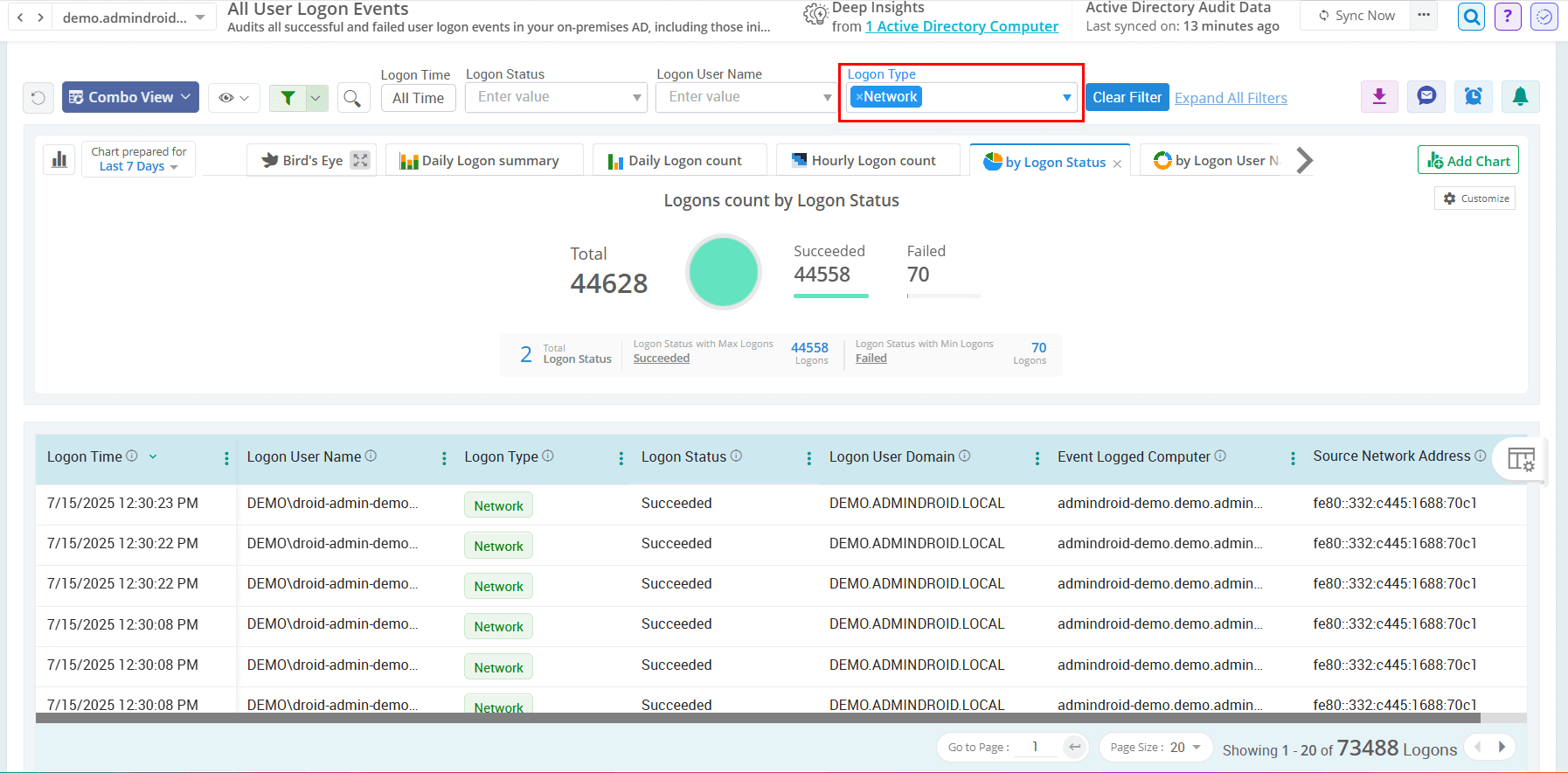Open the Page Size dropdown
Screen dimensions: 1568x773
coord(1155,747)
